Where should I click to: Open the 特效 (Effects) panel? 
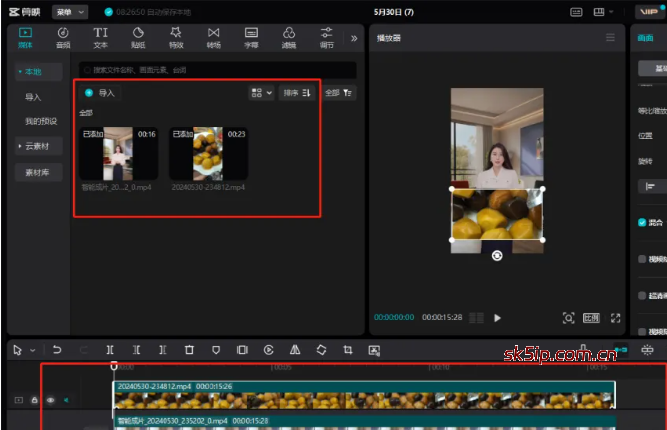pyautogui.click(x=176, y=37)
